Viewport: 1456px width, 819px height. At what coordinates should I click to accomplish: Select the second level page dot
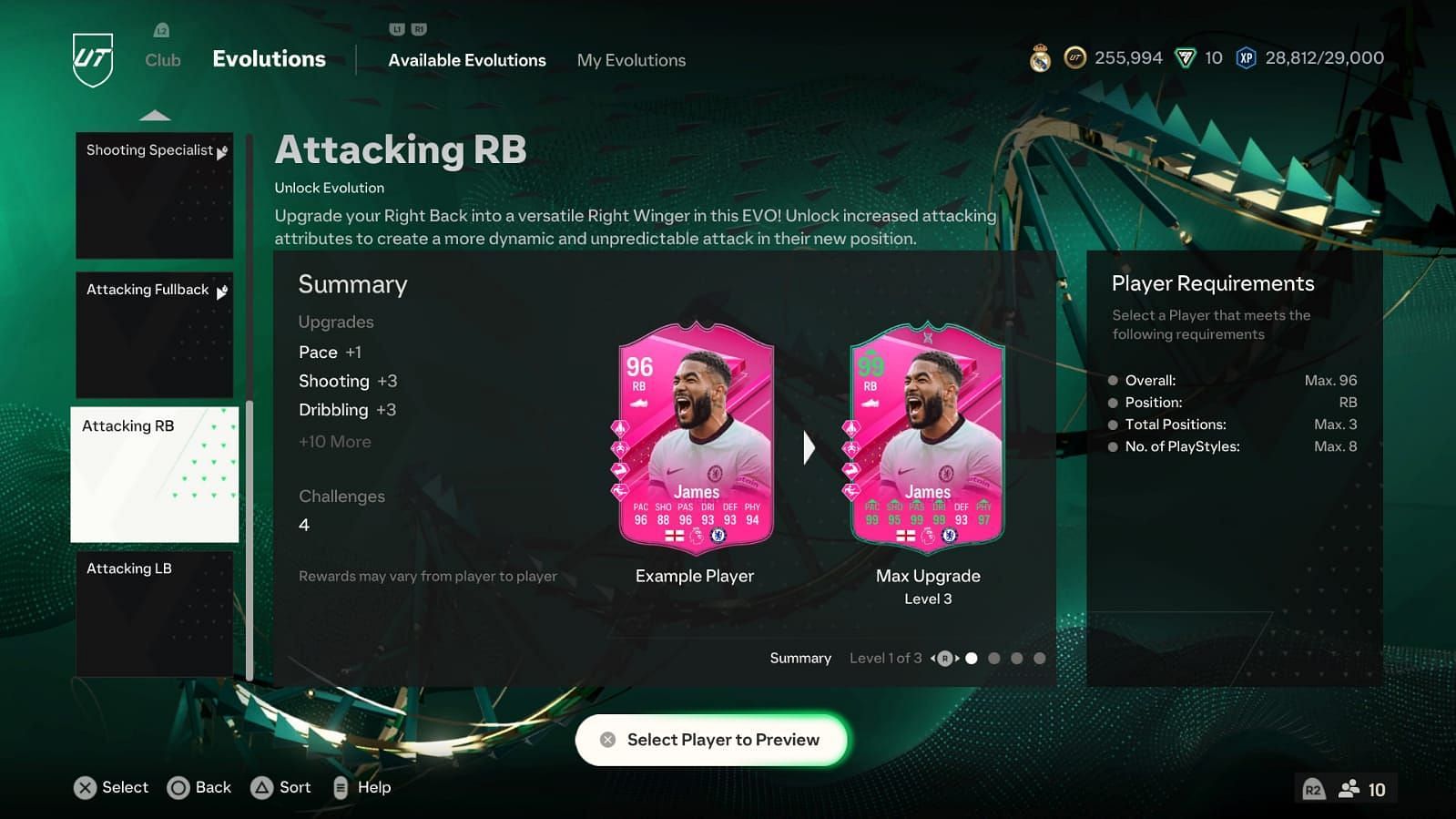pyautogui.click(x=994, y=658)
